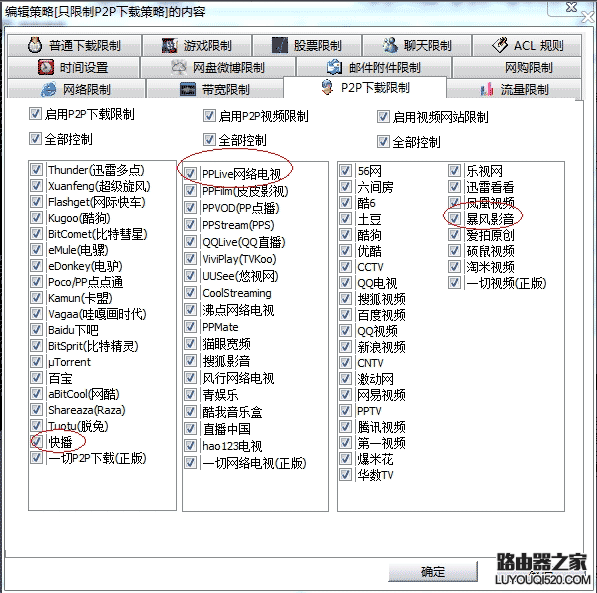Click the 邮件附件限制 icon

335,67
